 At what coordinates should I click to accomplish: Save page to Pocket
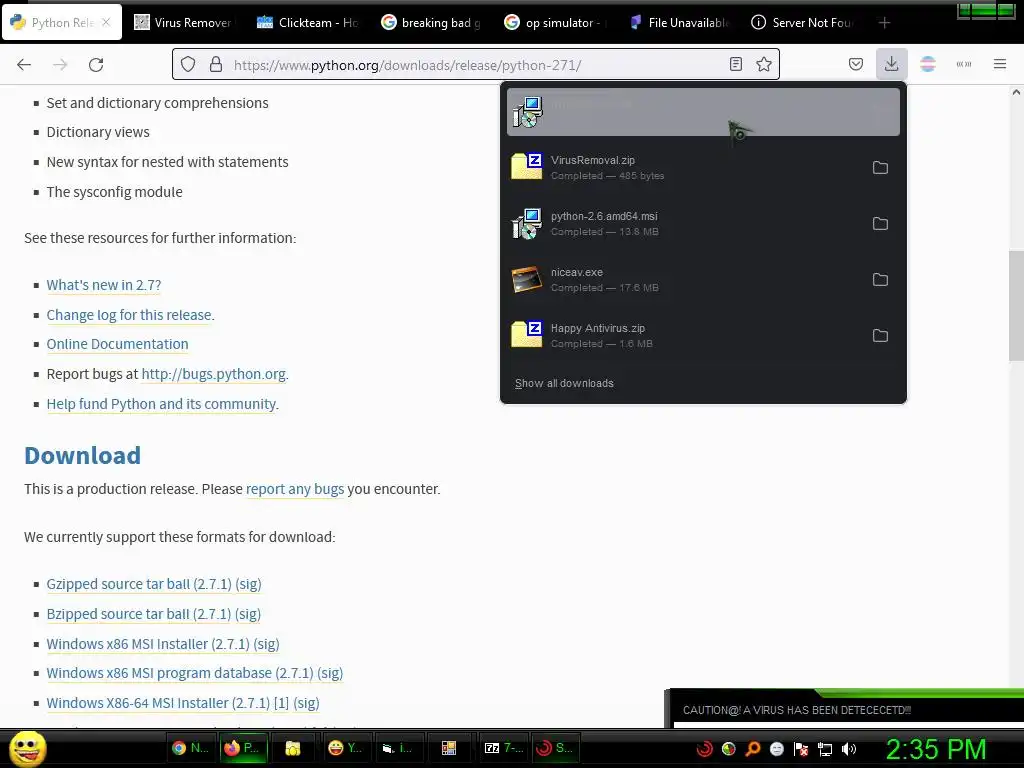click(856, 64)
